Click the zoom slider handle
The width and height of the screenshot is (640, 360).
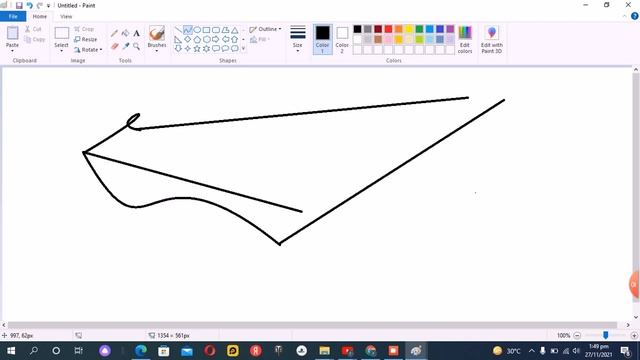click(x=606, y=335)
